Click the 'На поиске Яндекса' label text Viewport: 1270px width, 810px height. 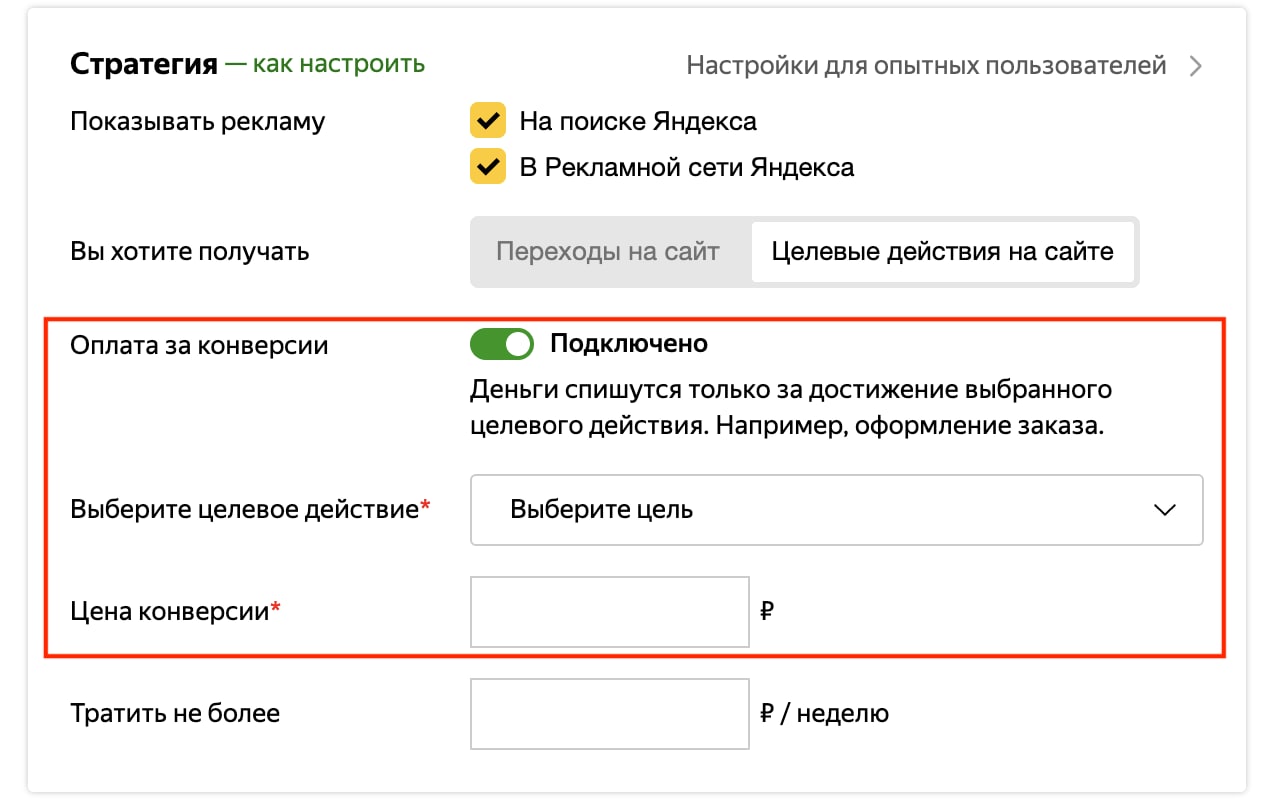point(638,122)
